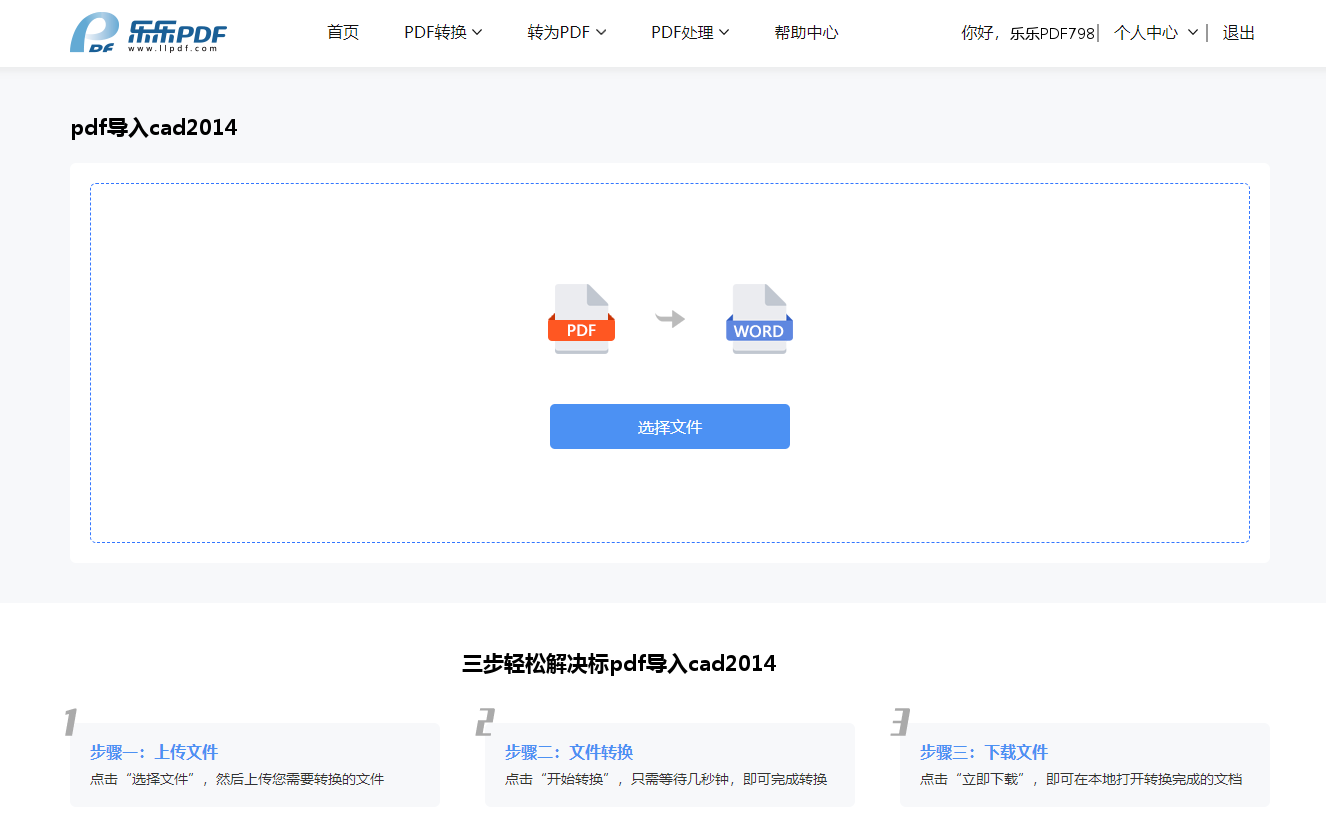
Task: Click the page title pdf导入cad2014
Action: tap(154, 128)
